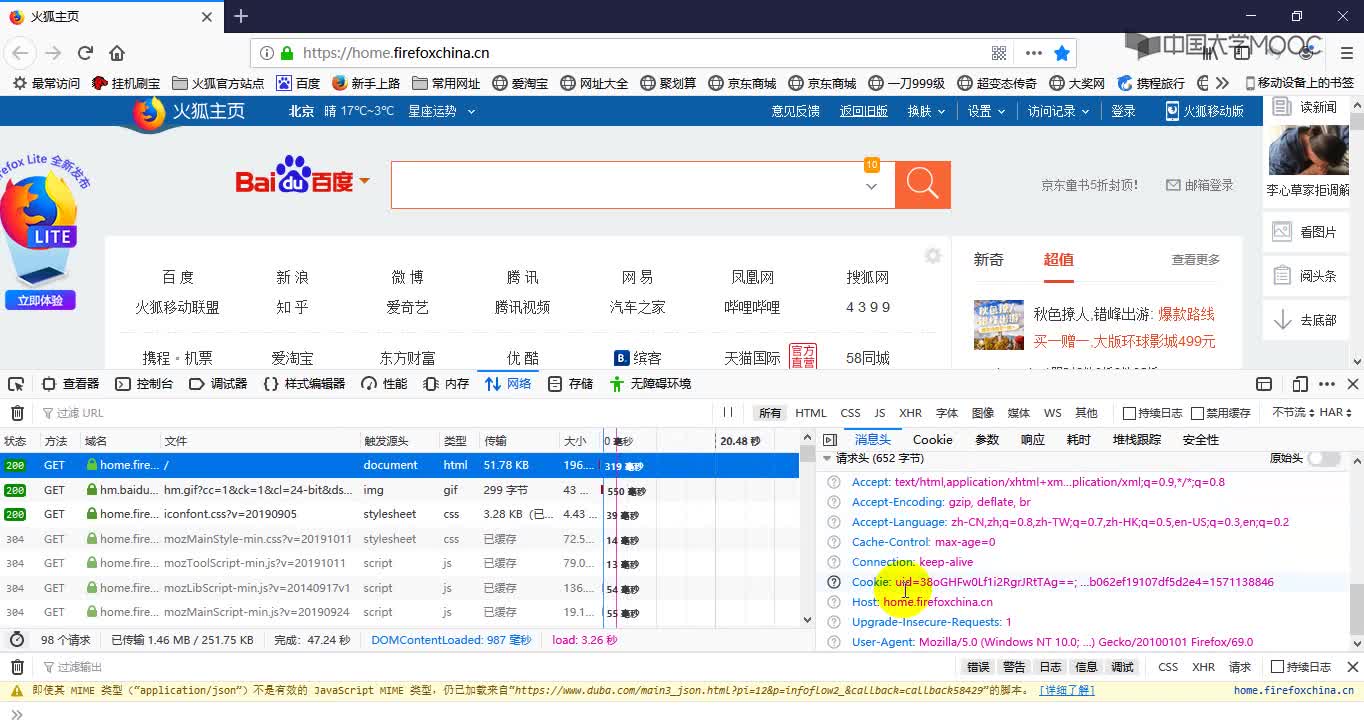Viewport: 1364px width, 728px height.
Task: Switch to the 调试器 debugger tab
Action: (219, 384)
